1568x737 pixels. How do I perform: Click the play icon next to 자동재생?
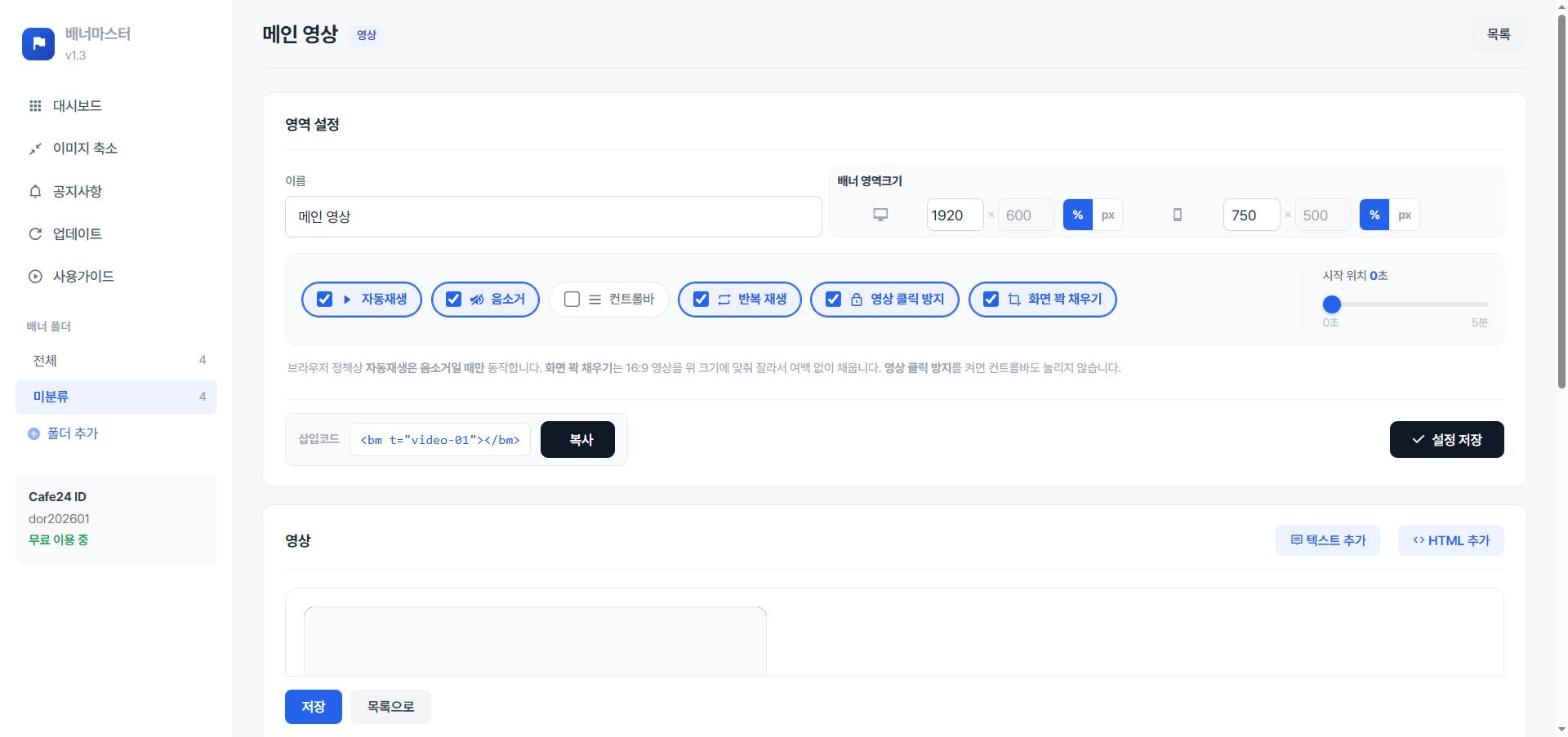point(347,299)
